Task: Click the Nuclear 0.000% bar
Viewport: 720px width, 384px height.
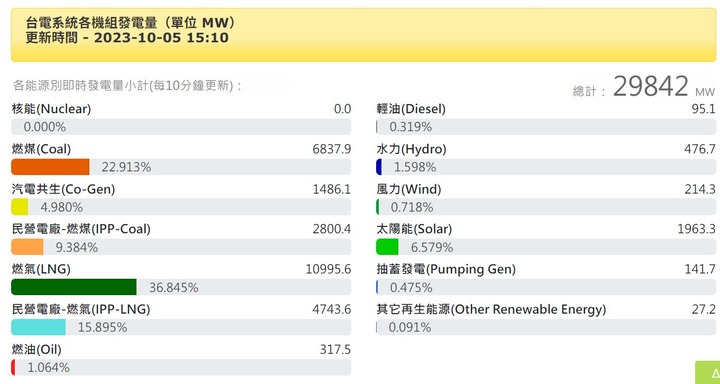Action: tap(181, 127)
